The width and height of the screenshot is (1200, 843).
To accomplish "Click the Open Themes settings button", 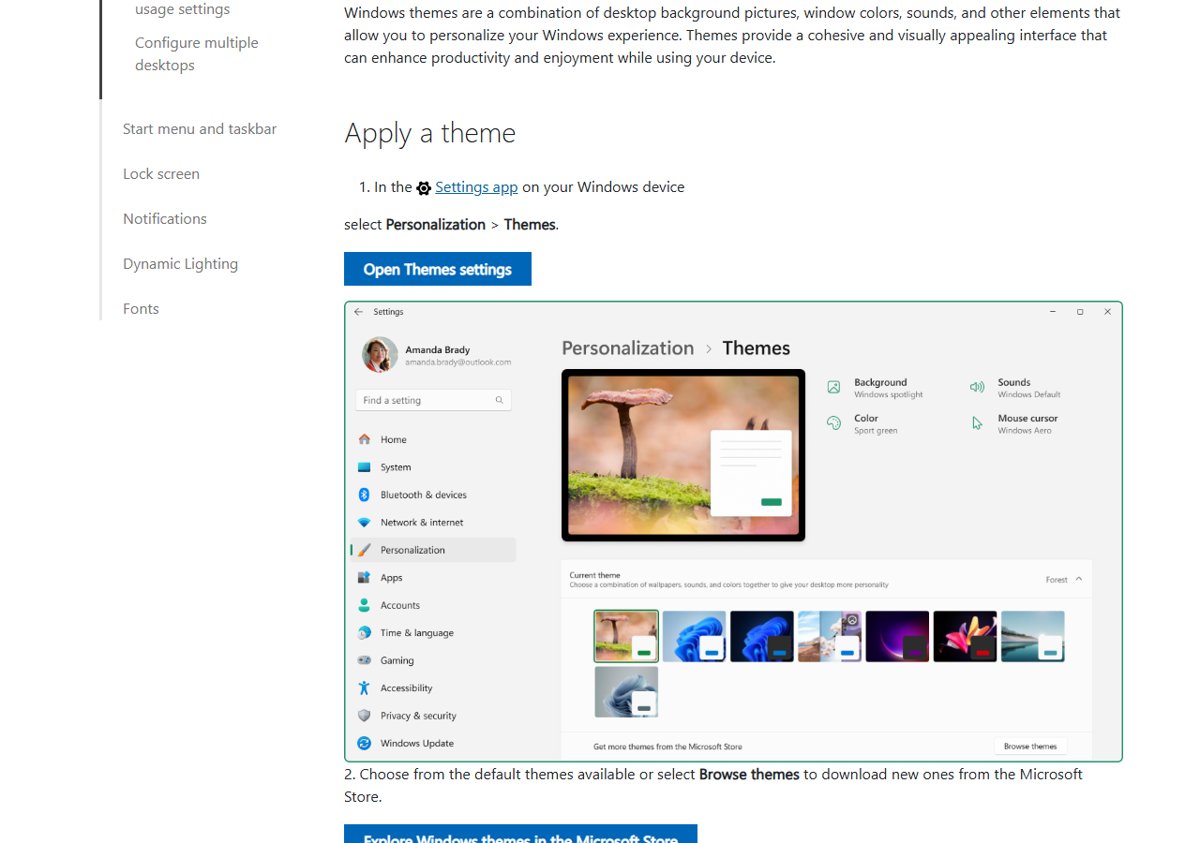I will coord(437,269).
